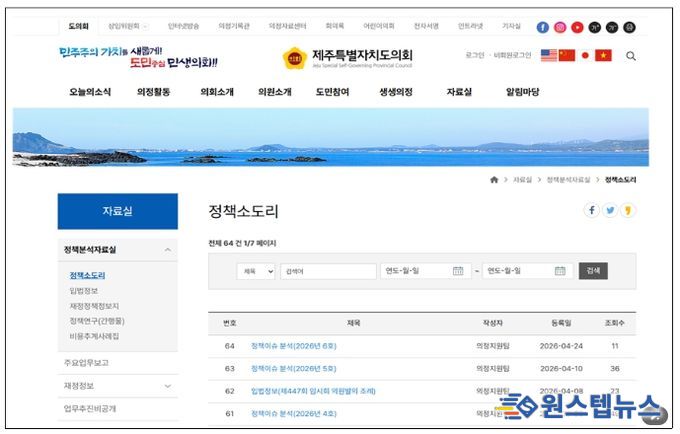The image size is (680, 434).
Task: Select the 도의회 top tab
Action: pyautogui.click(x=79, y=27)
